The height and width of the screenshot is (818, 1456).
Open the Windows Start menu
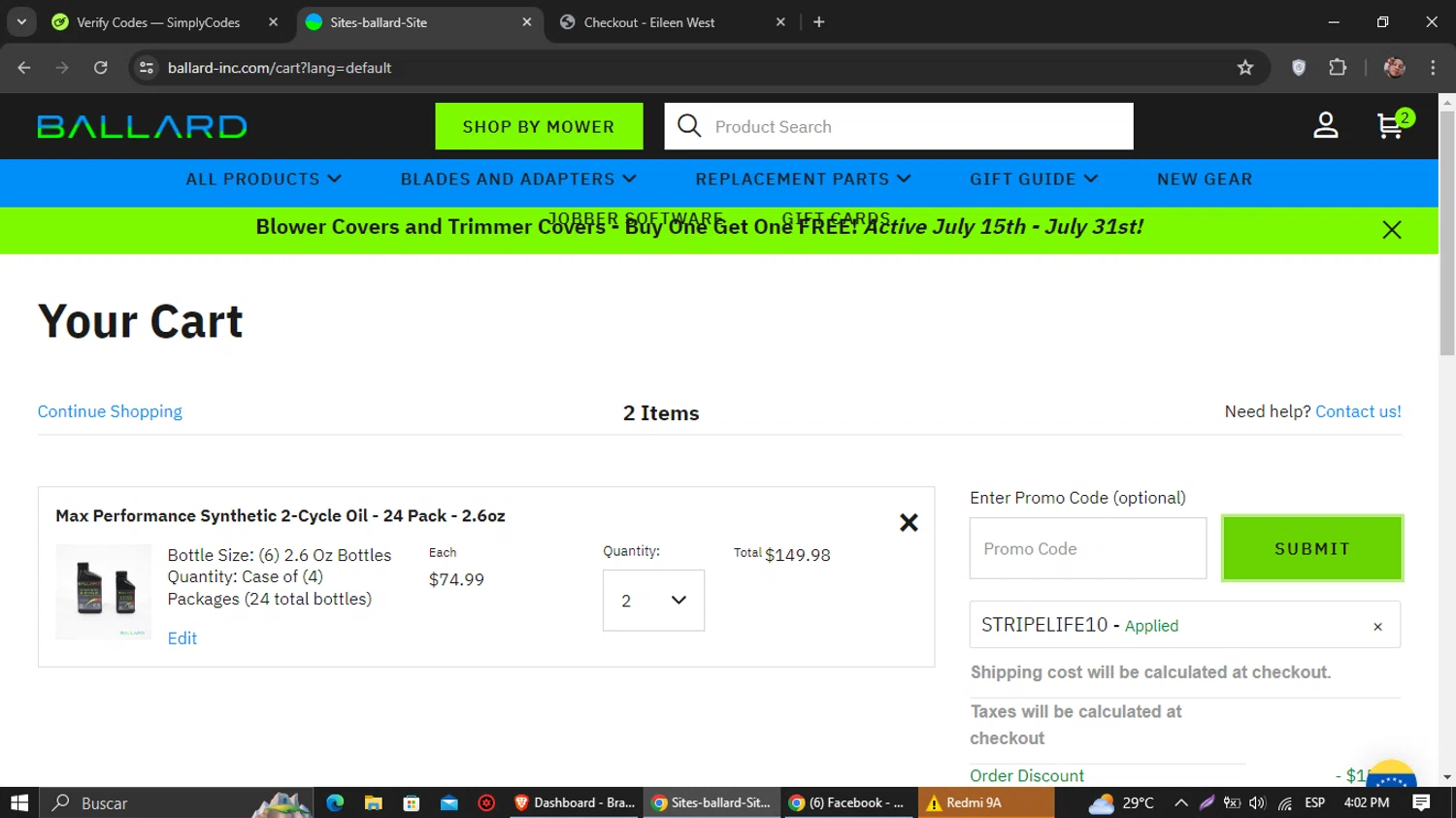pyautogui.click(x=19, y=802)
